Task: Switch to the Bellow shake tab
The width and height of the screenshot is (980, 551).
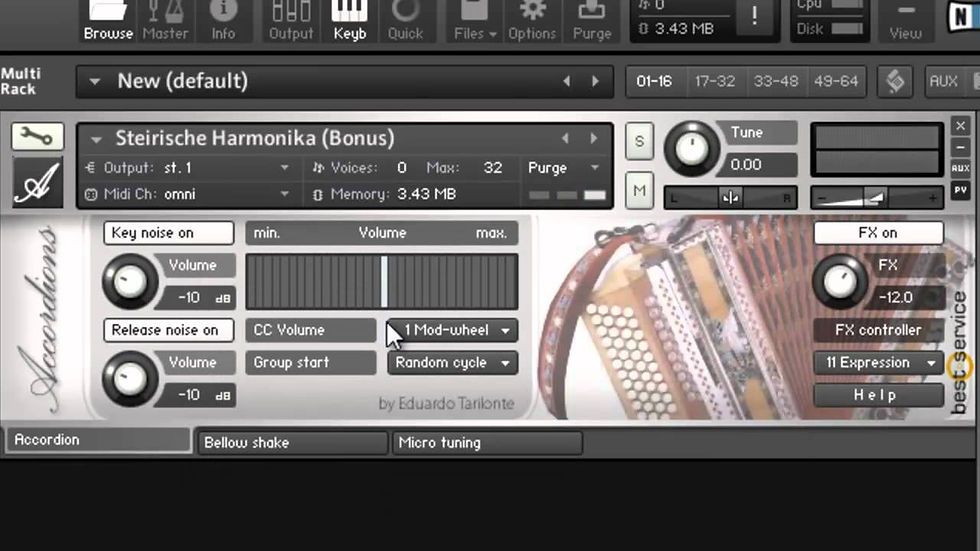Action: (x=292, y=443)
